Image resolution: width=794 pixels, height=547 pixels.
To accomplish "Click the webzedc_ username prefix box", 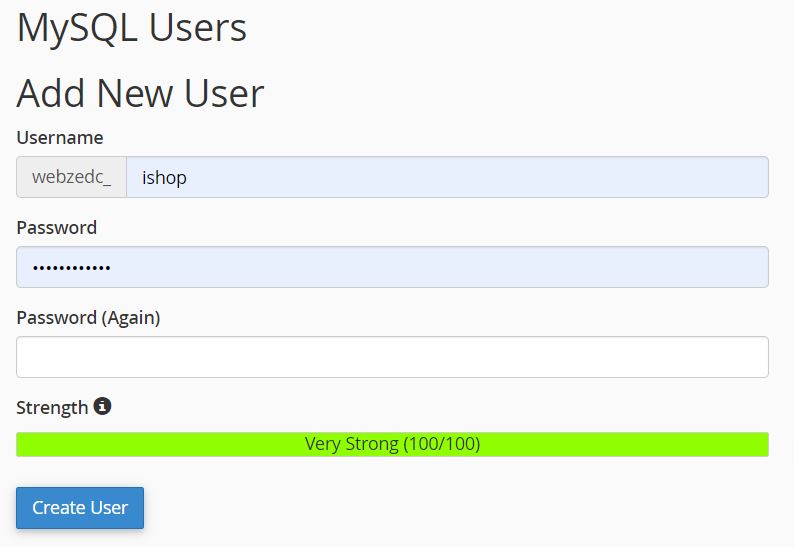I will (71, 177).
